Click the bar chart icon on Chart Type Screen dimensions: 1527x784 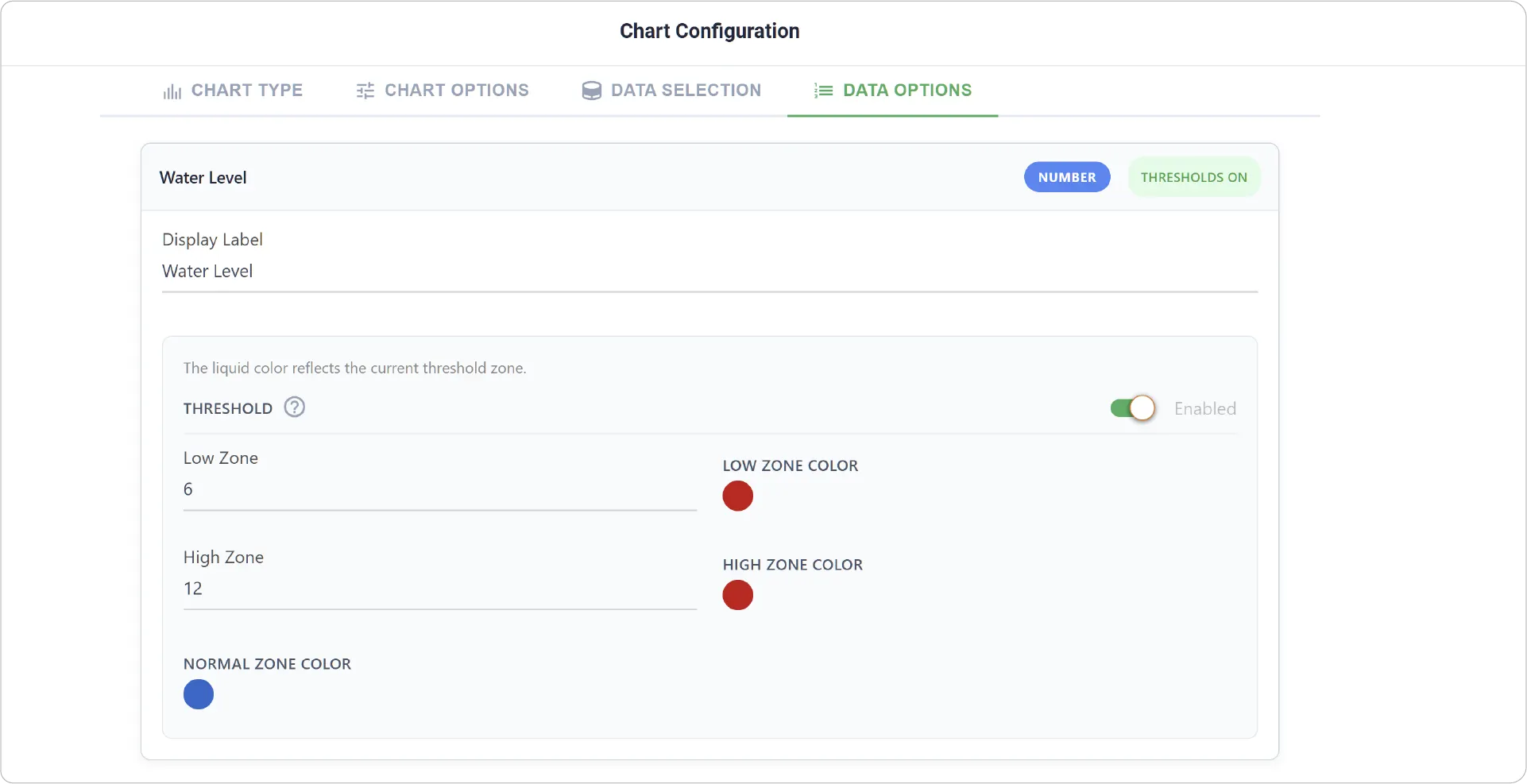tap(172, 91)
